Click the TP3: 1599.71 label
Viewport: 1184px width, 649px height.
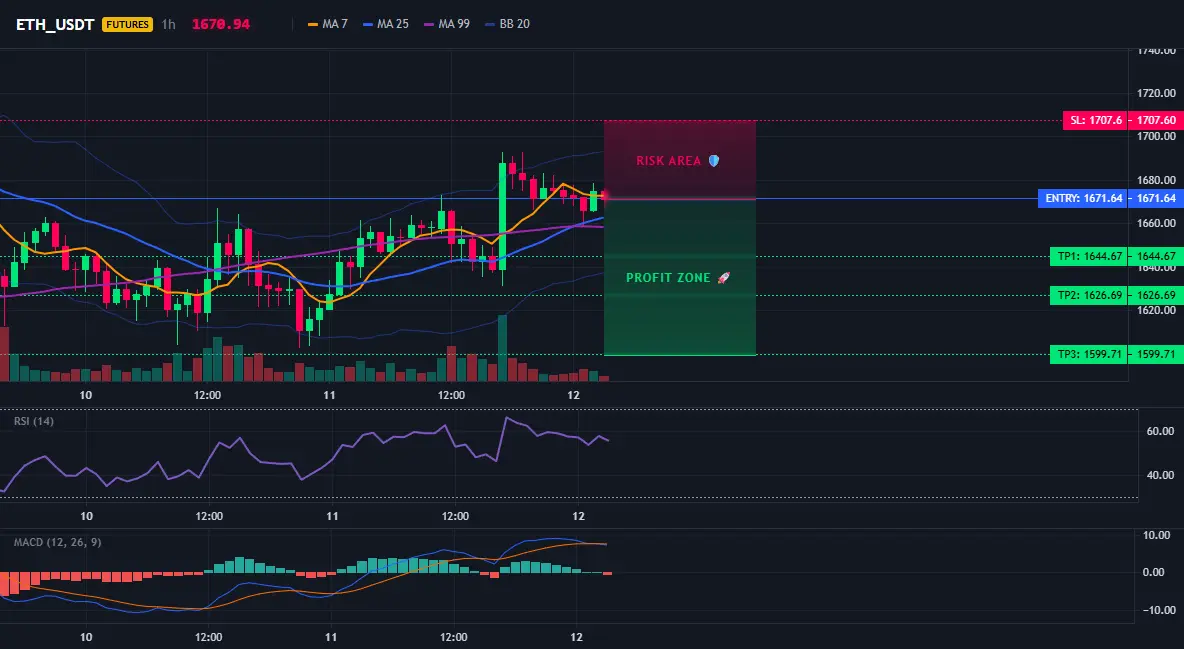pyautogui.click(x=1089, y=354)
